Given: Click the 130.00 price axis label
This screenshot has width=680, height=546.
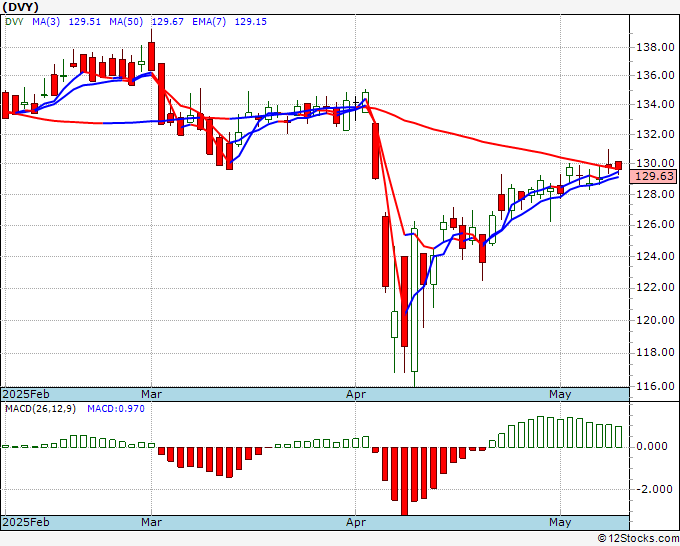Looking at the screenshot, I should pyautogui.click(x=655, y=163).
